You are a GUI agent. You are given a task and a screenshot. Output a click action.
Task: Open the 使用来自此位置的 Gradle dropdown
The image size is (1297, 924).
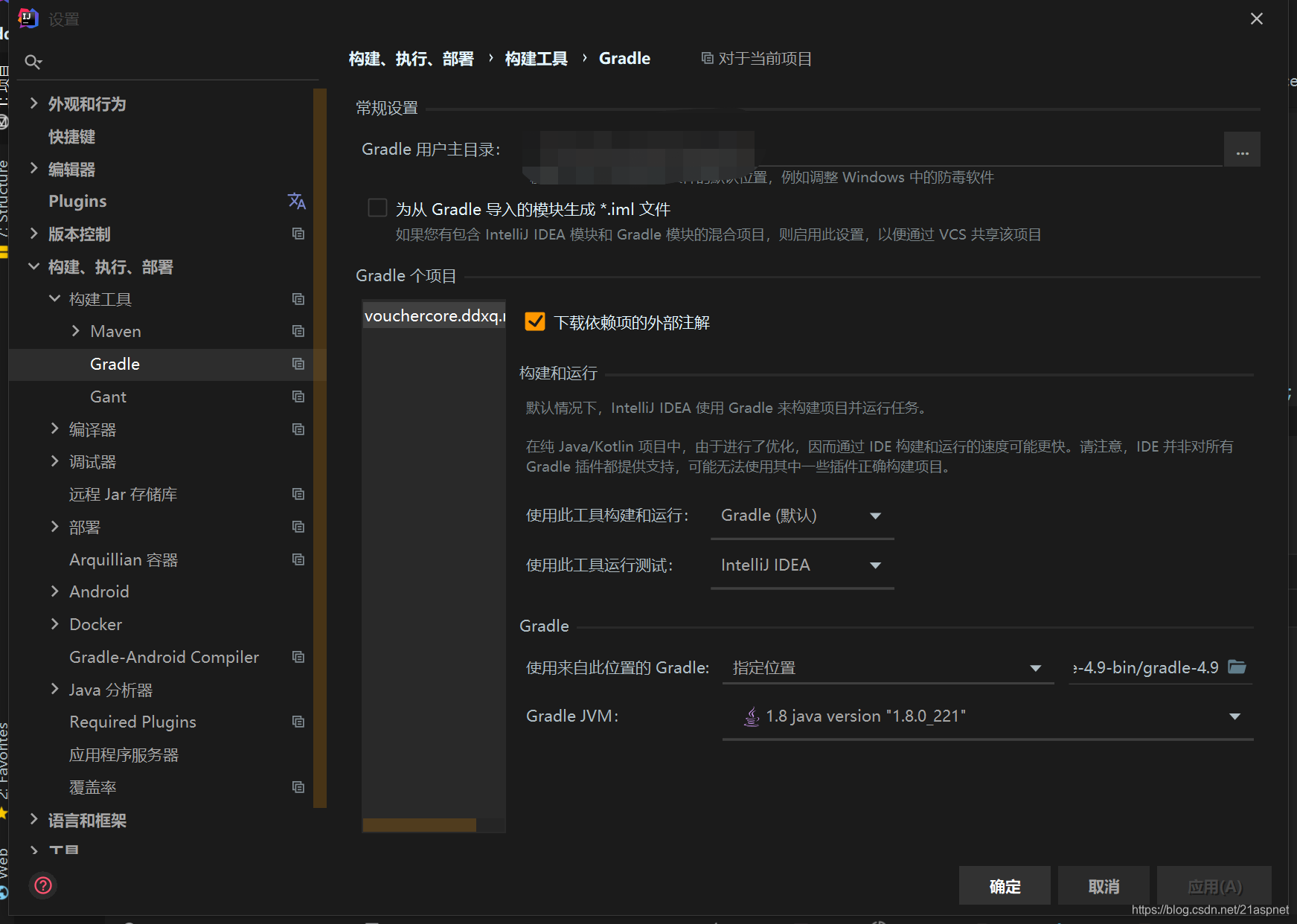coord(888,667)
